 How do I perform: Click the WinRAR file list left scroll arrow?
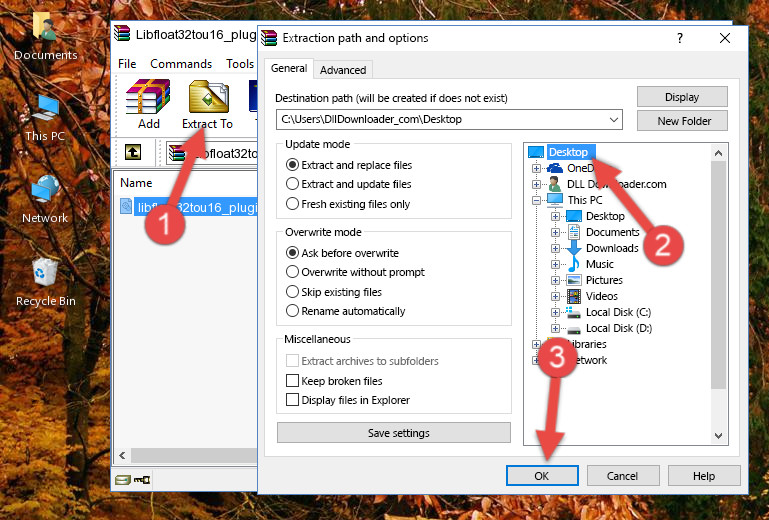[x=123, y=455]
